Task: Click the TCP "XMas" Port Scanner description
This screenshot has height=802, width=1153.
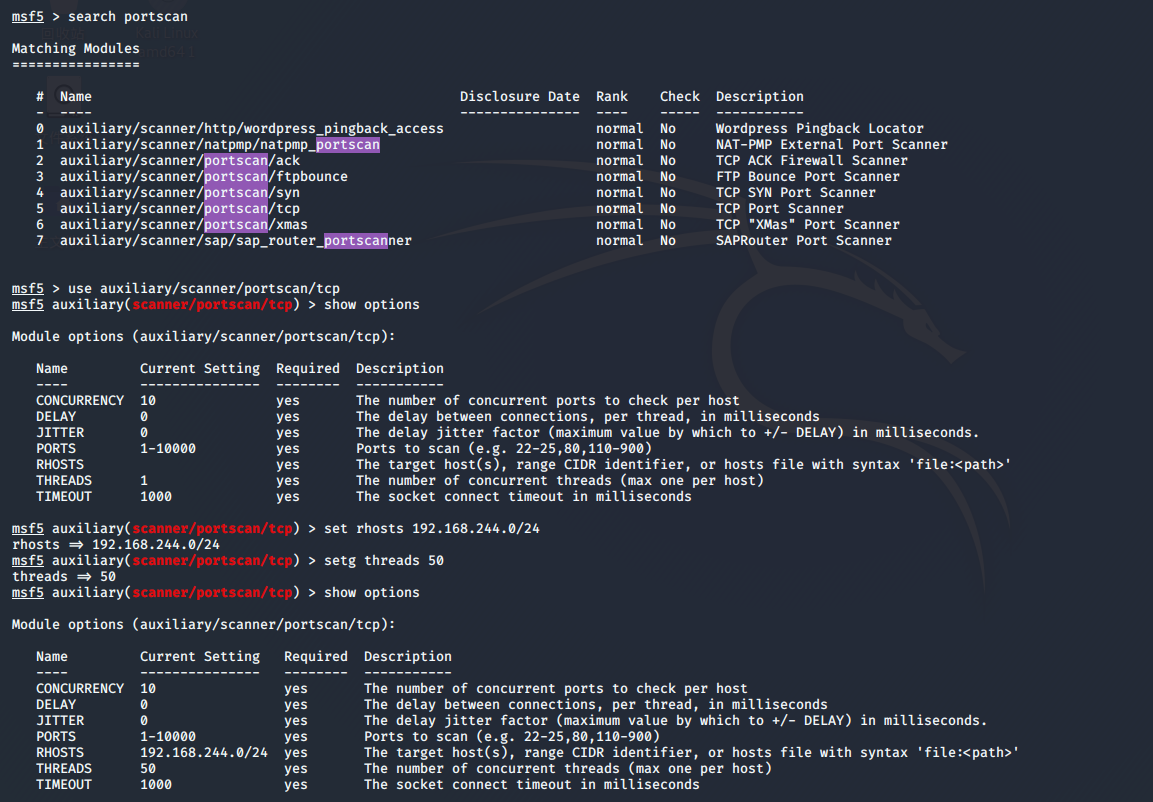Action: click(807, 225)
